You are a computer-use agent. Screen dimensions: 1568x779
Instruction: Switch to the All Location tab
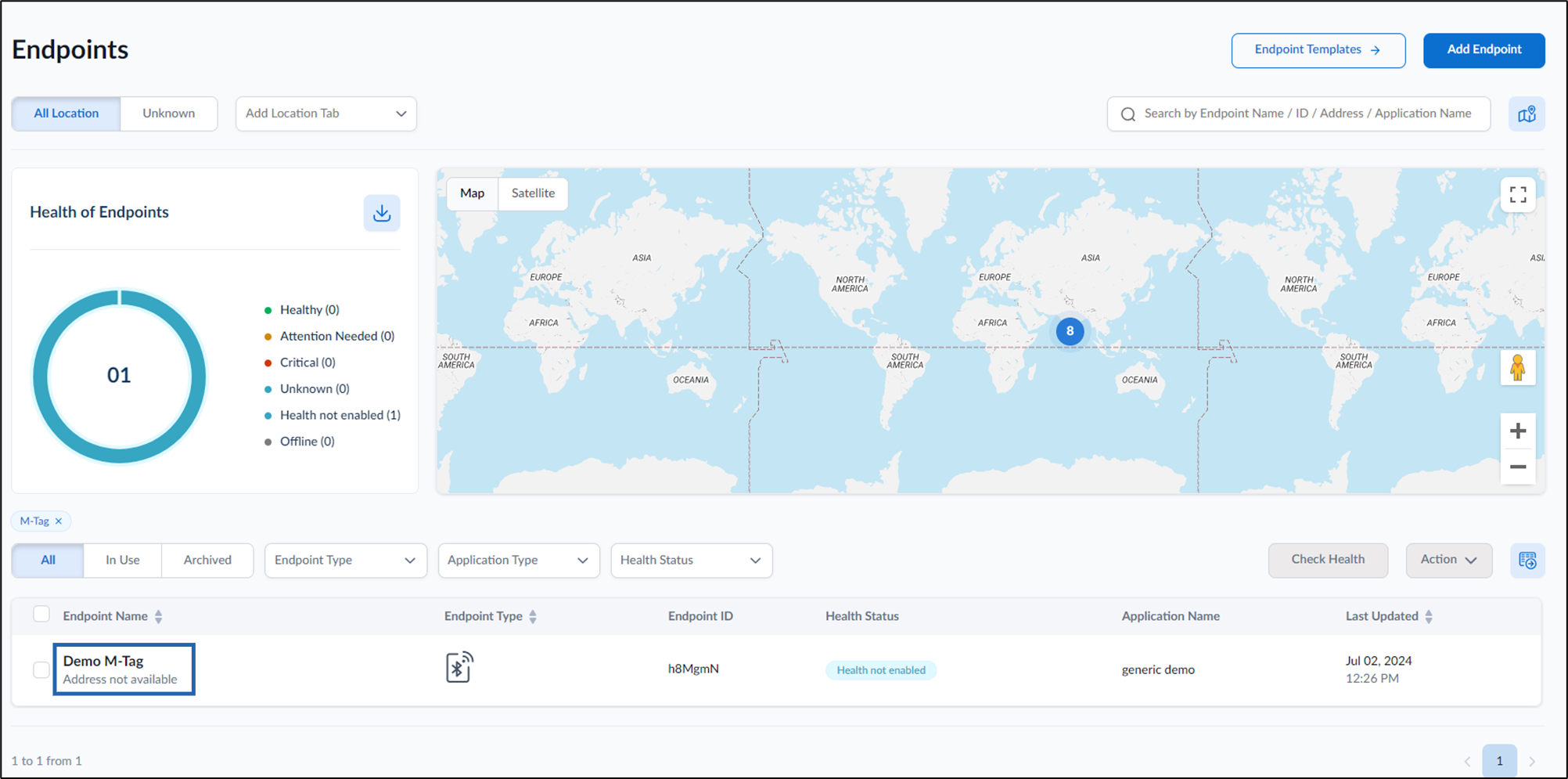67,114
